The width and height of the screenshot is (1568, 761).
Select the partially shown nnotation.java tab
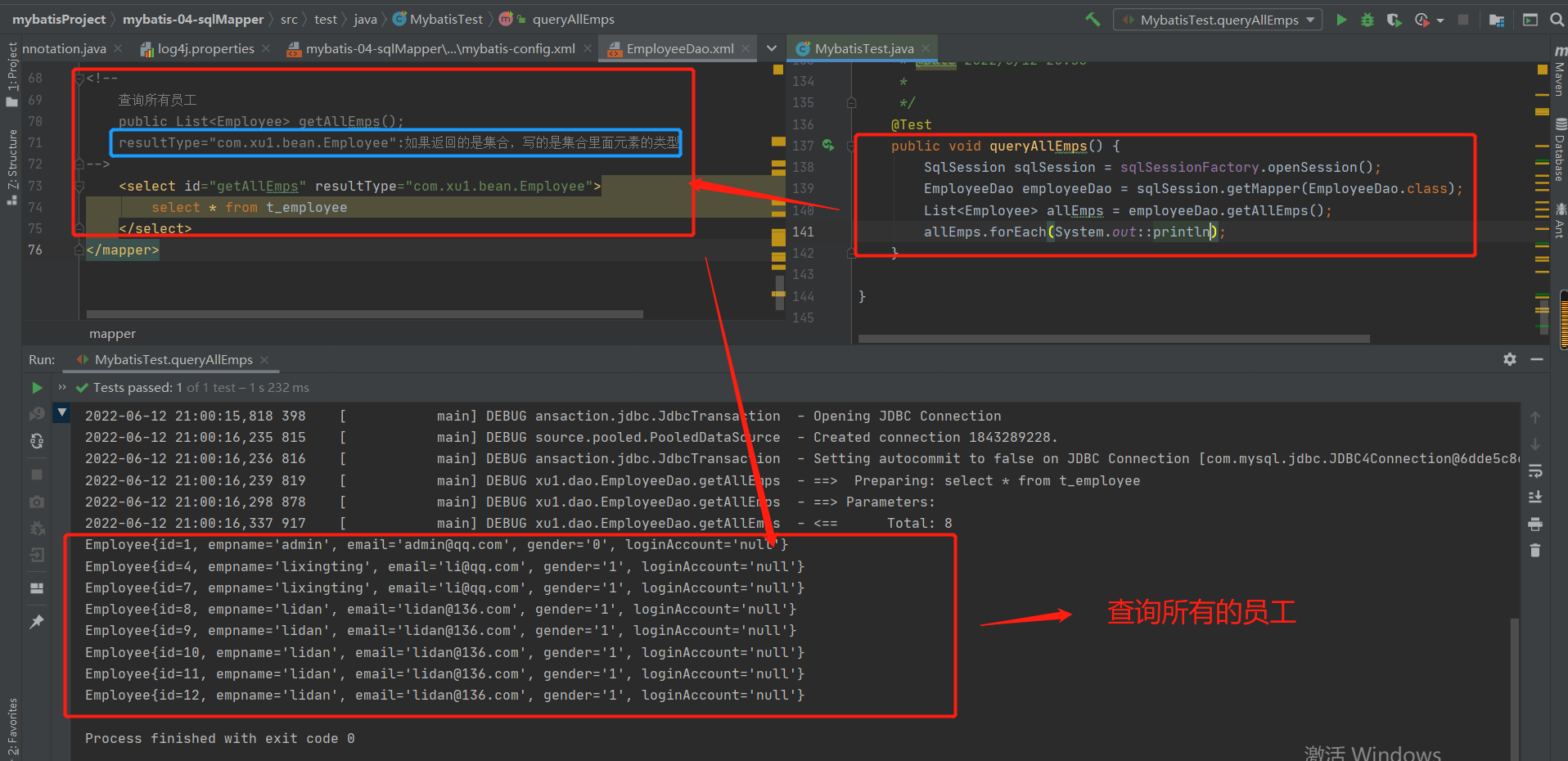pyautogui.click(x=64, y=49)
